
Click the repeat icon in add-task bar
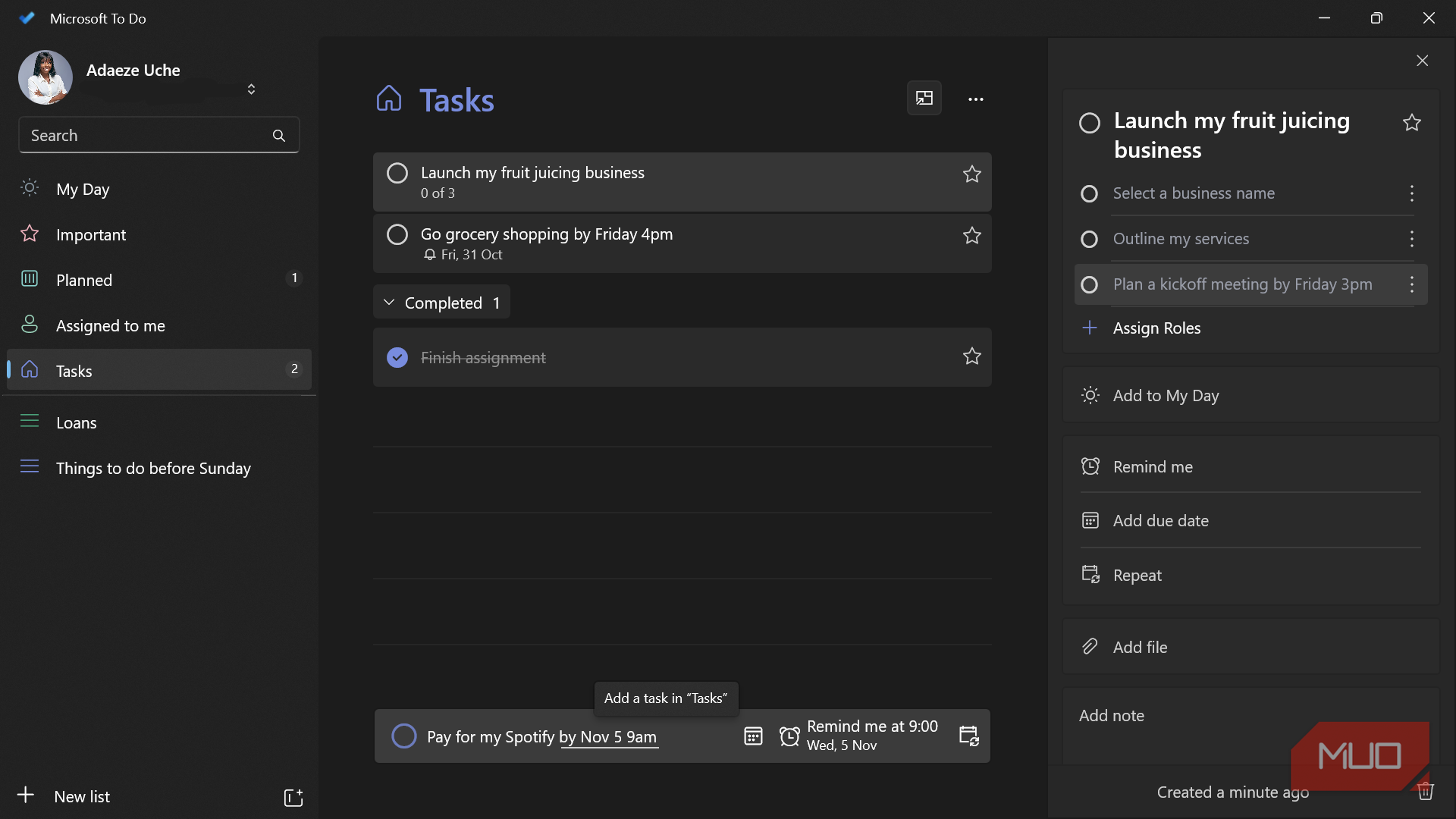tap(968, 736)
